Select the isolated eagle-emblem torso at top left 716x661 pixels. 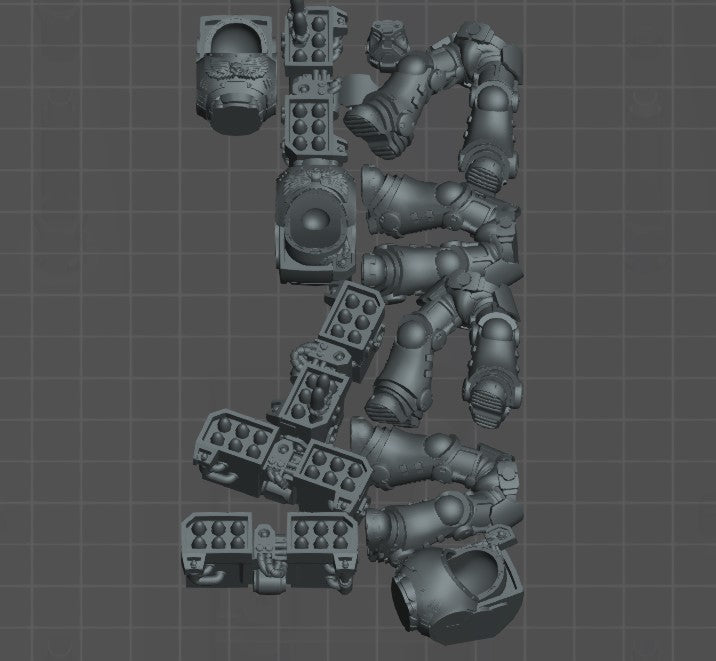coord(236,75)
